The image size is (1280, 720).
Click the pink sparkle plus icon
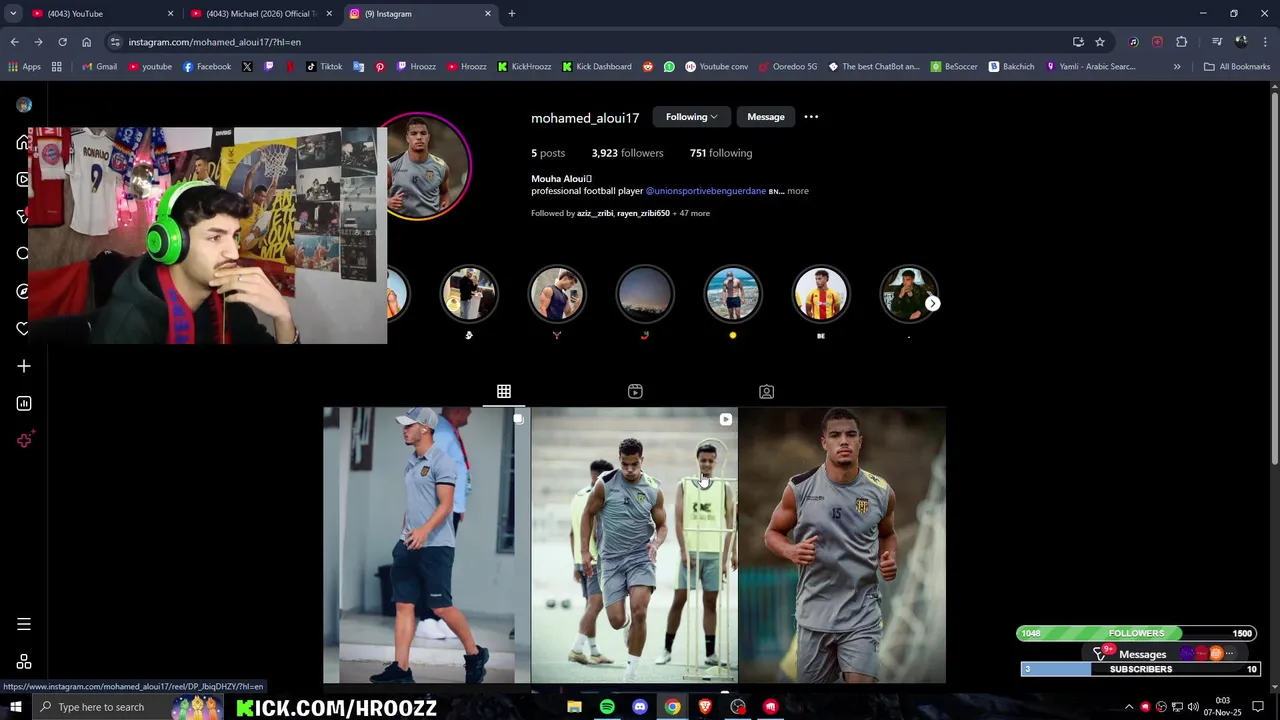tap(25, 440)
